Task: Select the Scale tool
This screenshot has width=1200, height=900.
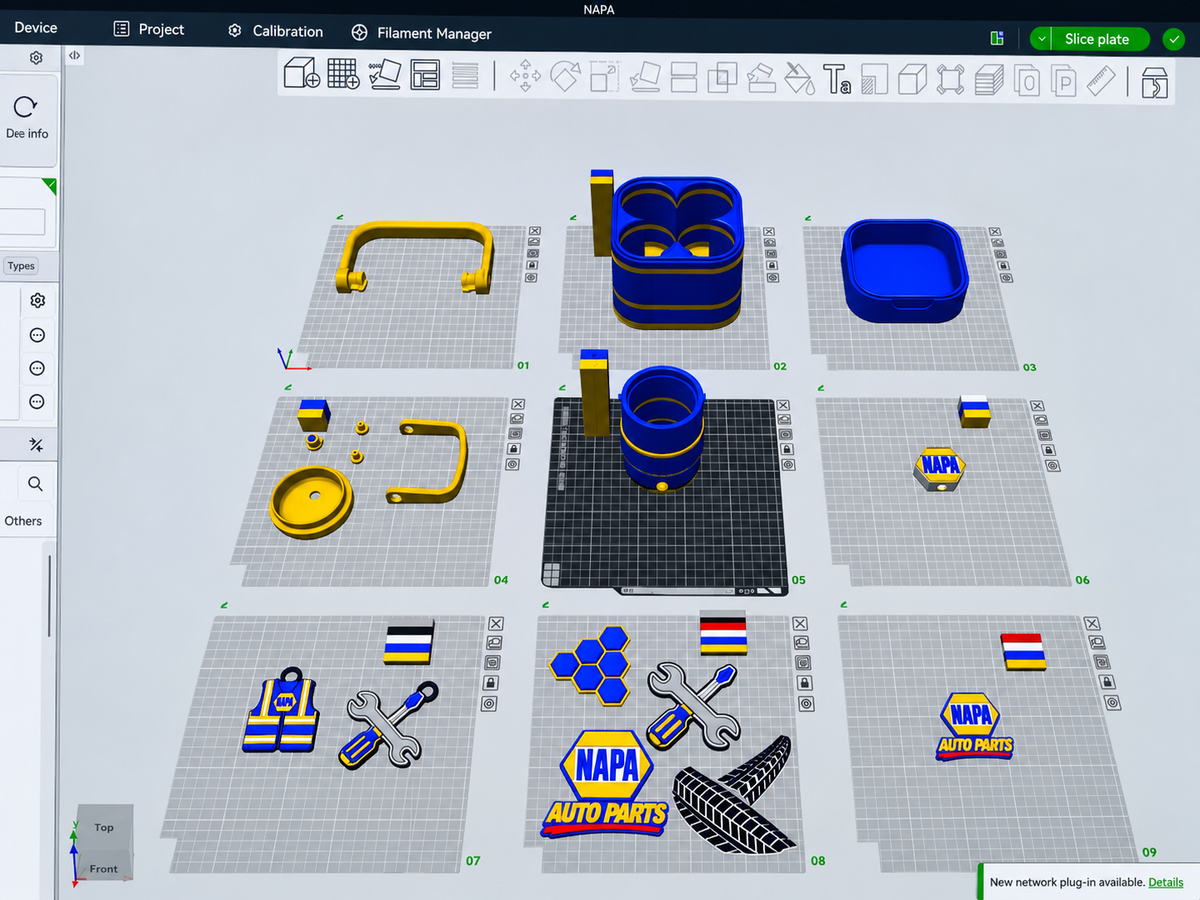Action: [x=604, y=77]
